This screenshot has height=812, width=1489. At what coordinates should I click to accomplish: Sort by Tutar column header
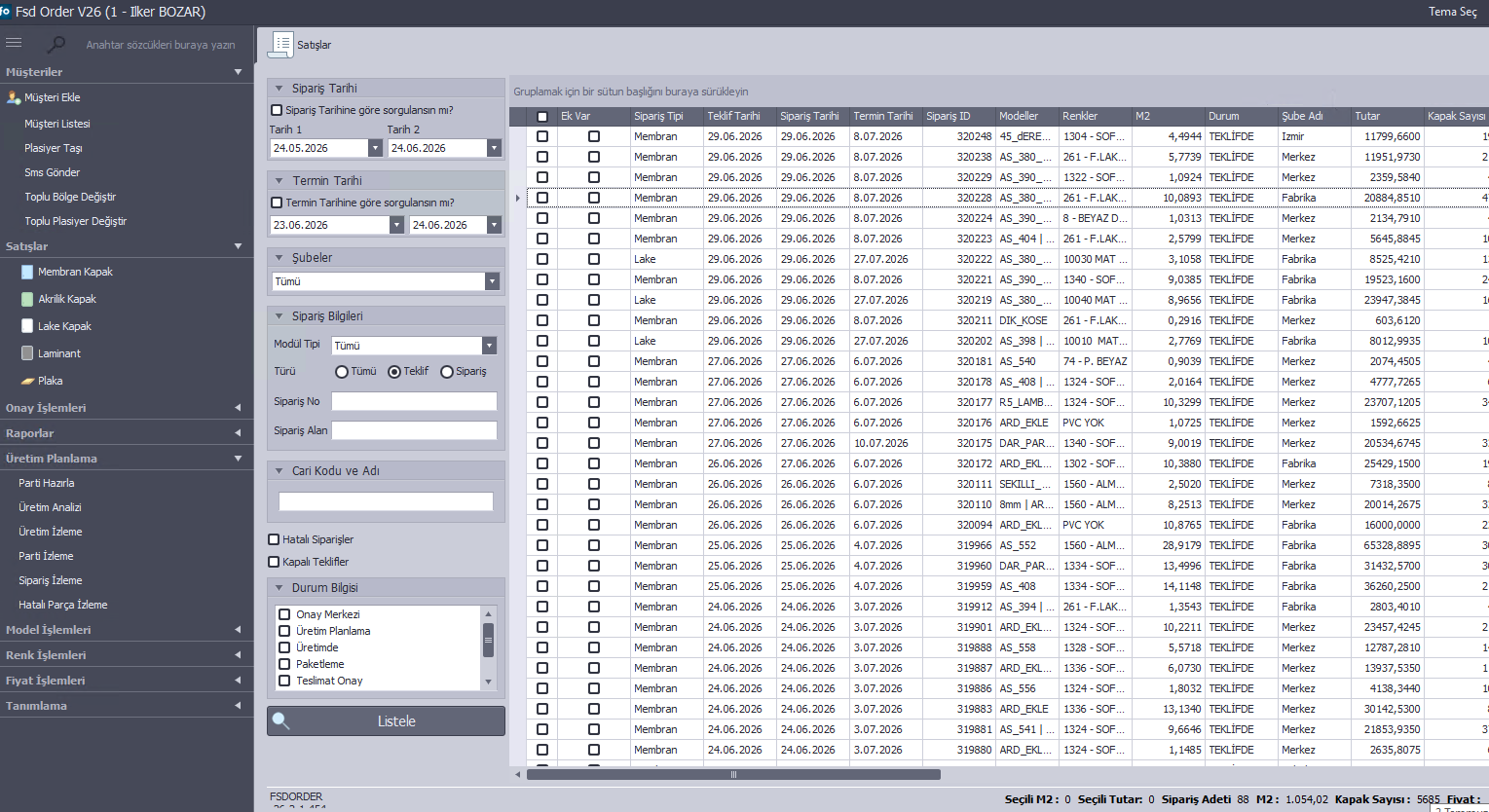1387,116
